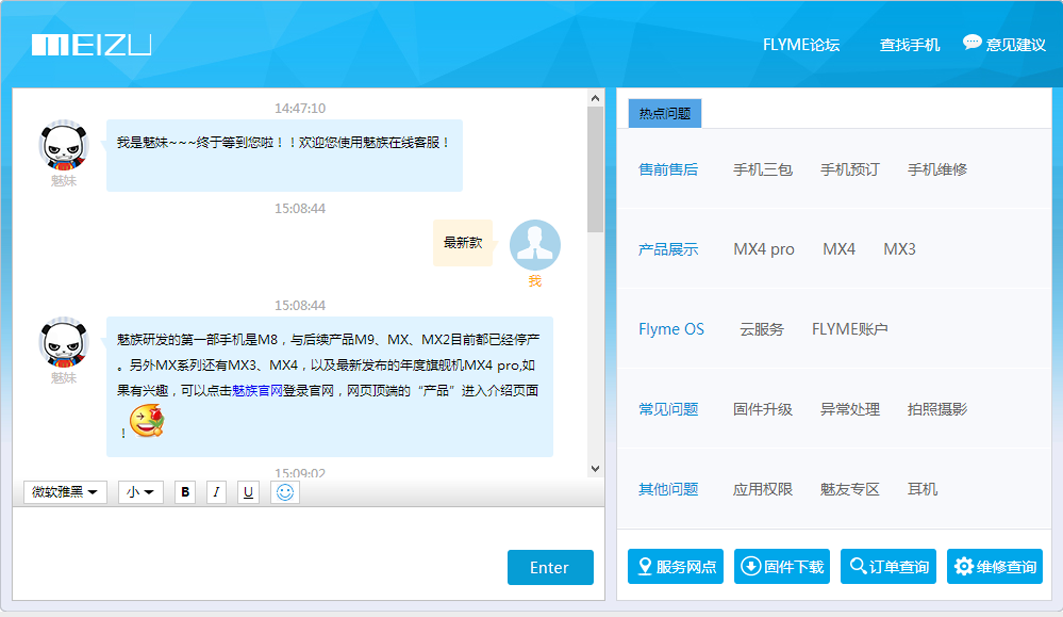Open 订单查询 order search
1063x617 pixels.
tap(888, 567)
